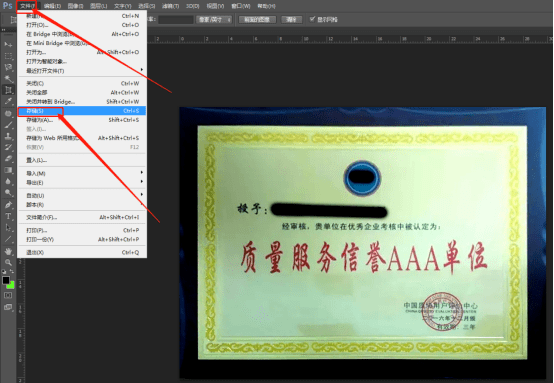Toggle the show grid checkbox in options bar

[x=312, y=19]
